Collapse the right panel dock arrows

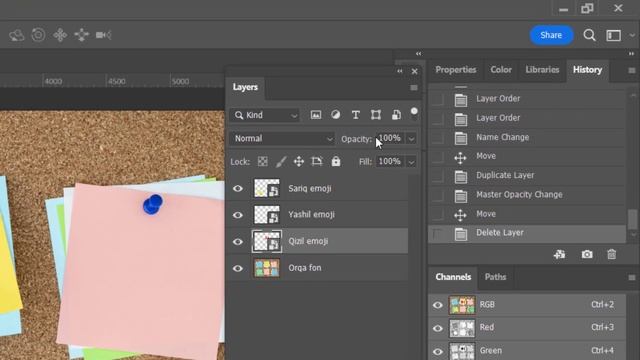click(x=631, y=53)
